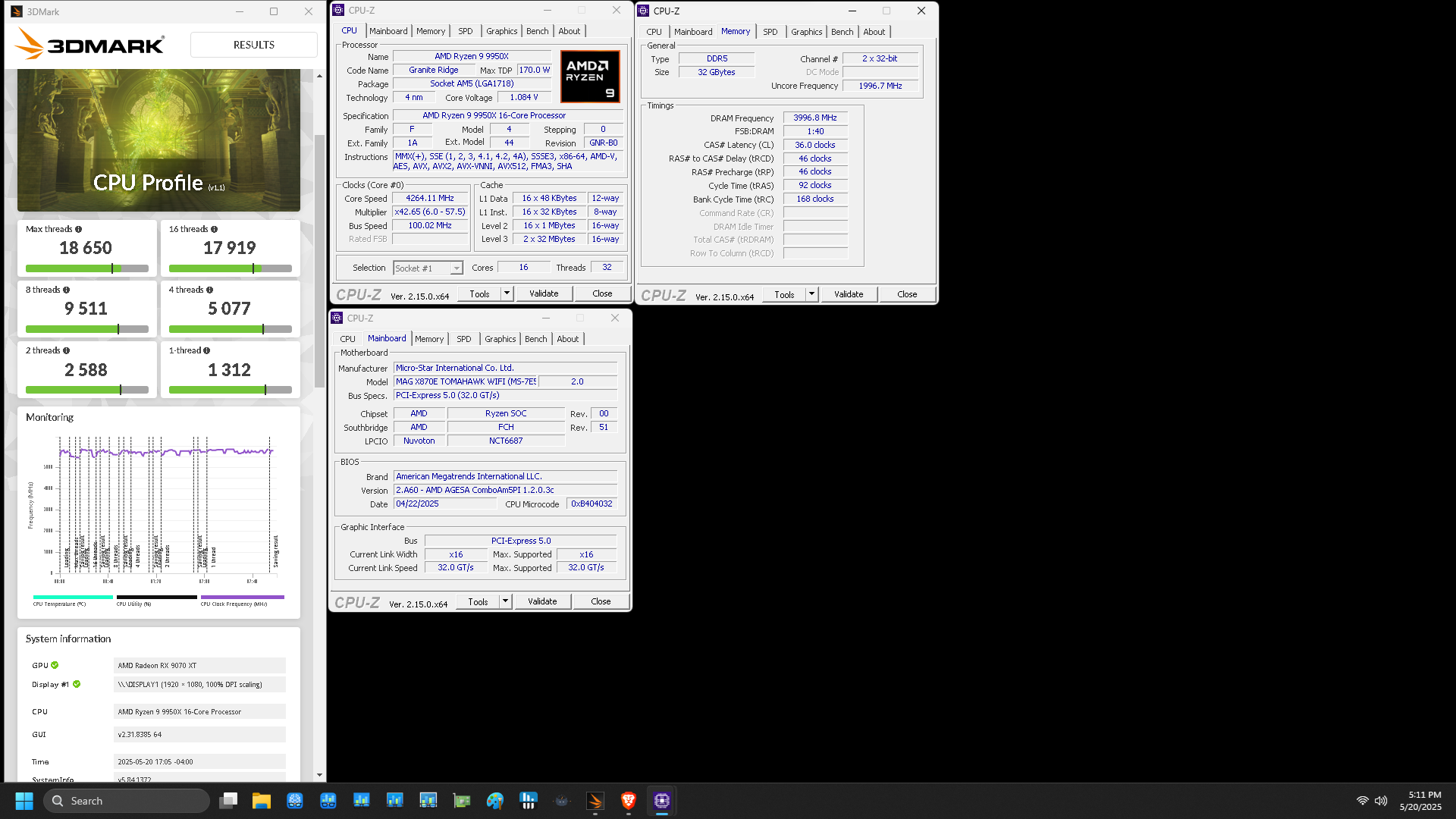This screenshot has height=819, width=1456.
Task: Click the DRAM Frequency value 3996.8 MHz
Action: 815,118
